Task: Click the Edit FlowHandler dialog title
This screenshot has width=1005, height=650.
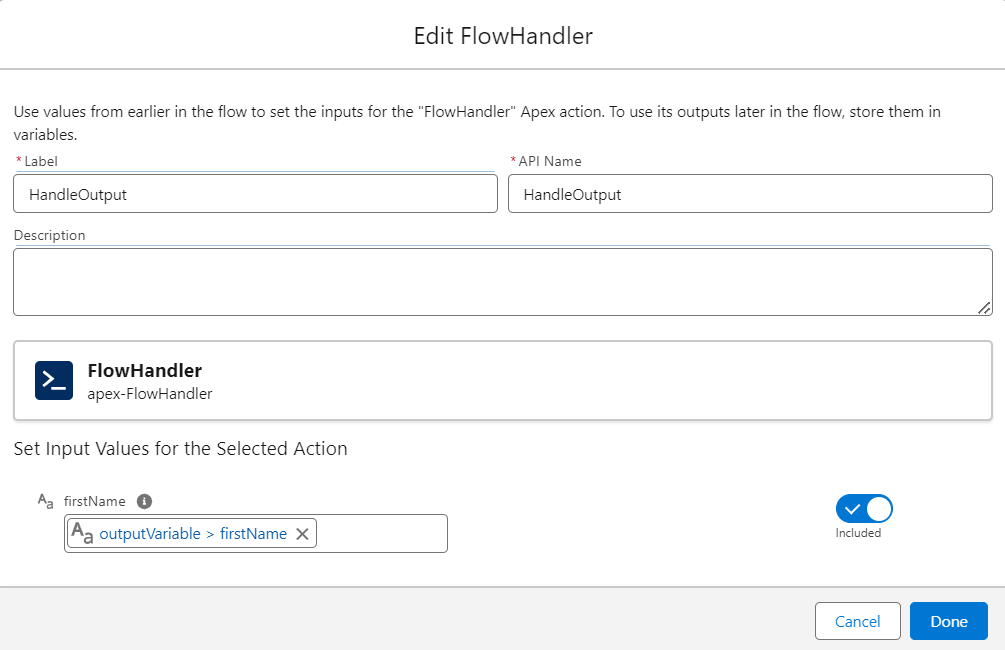Action: 503,36
